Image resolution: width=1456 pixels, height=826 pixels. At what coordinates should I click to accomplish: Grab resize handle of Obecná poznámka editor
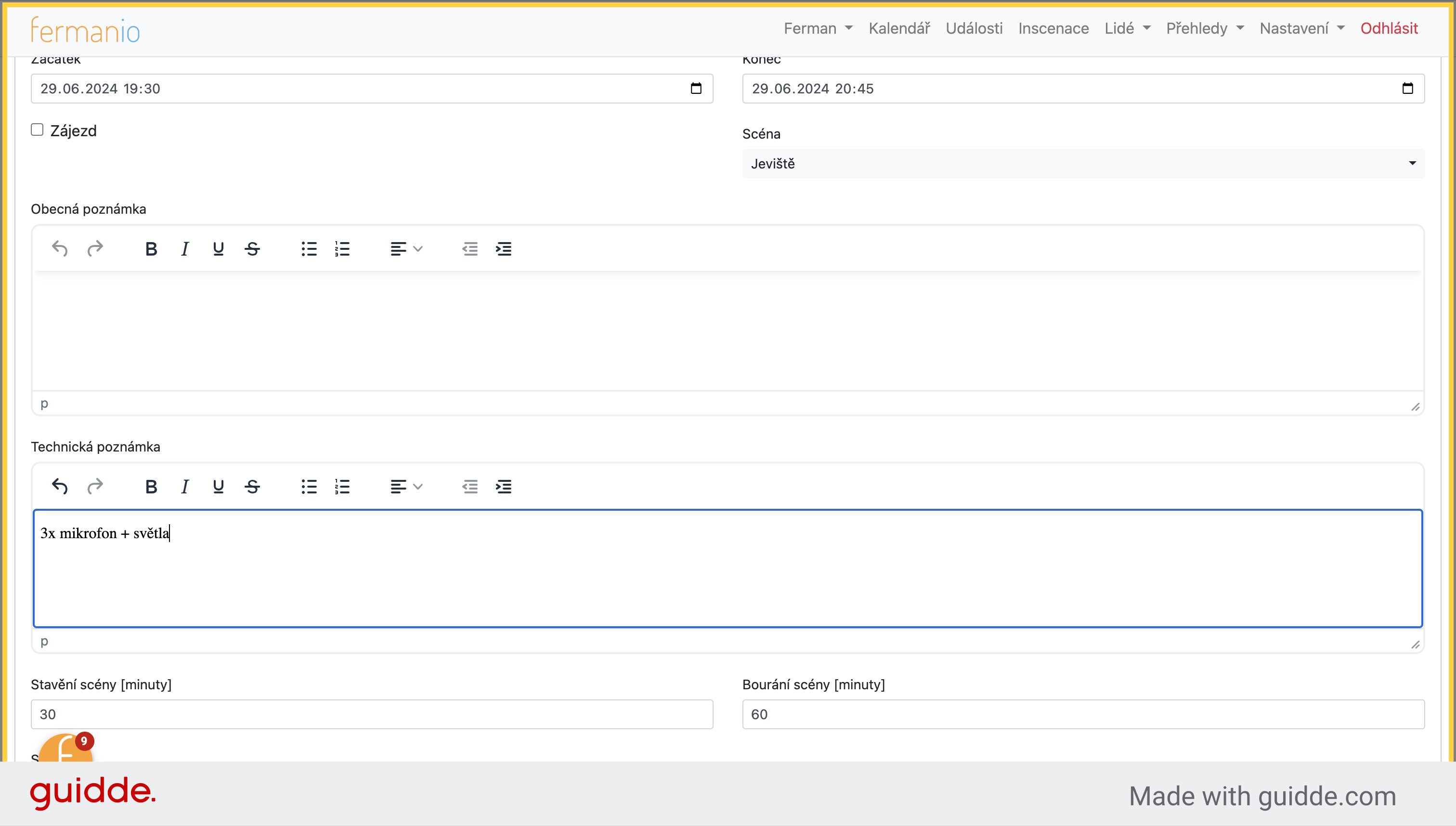coord(1415,407)
